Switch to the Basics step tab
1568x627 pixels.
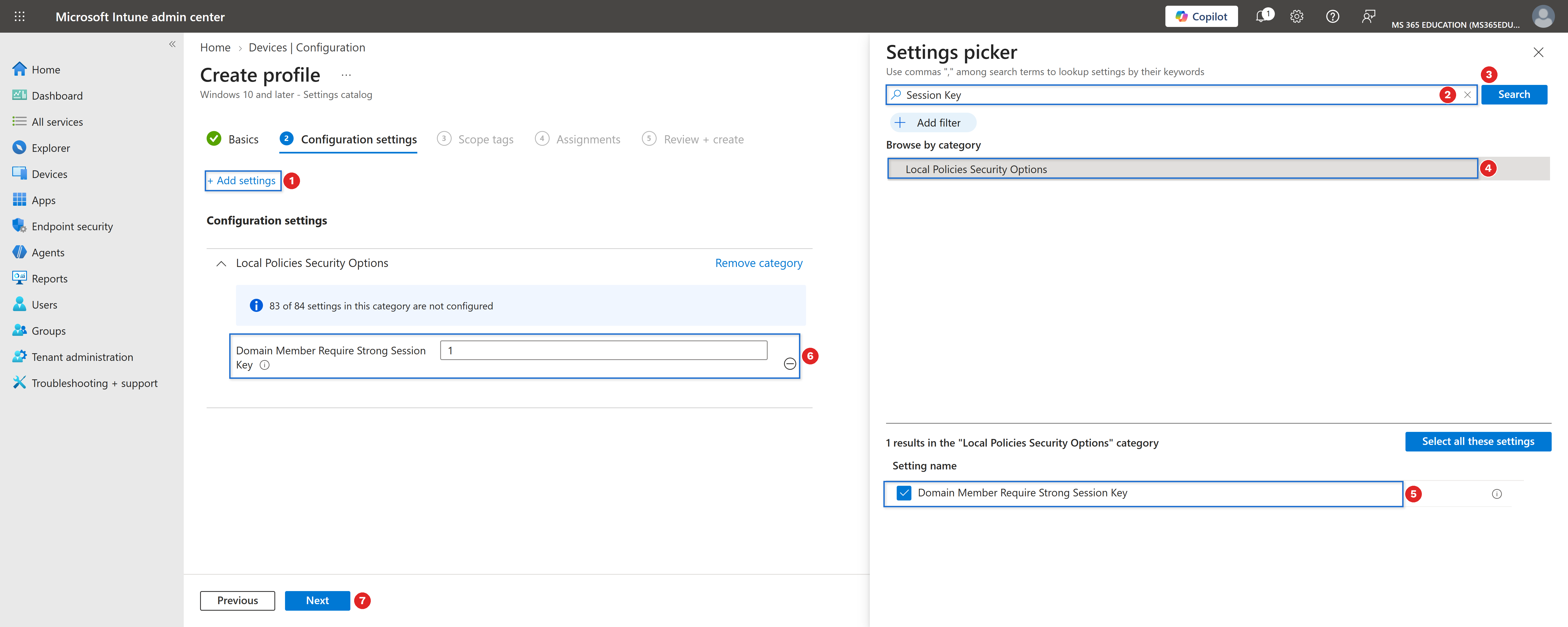tap(232, 139)
